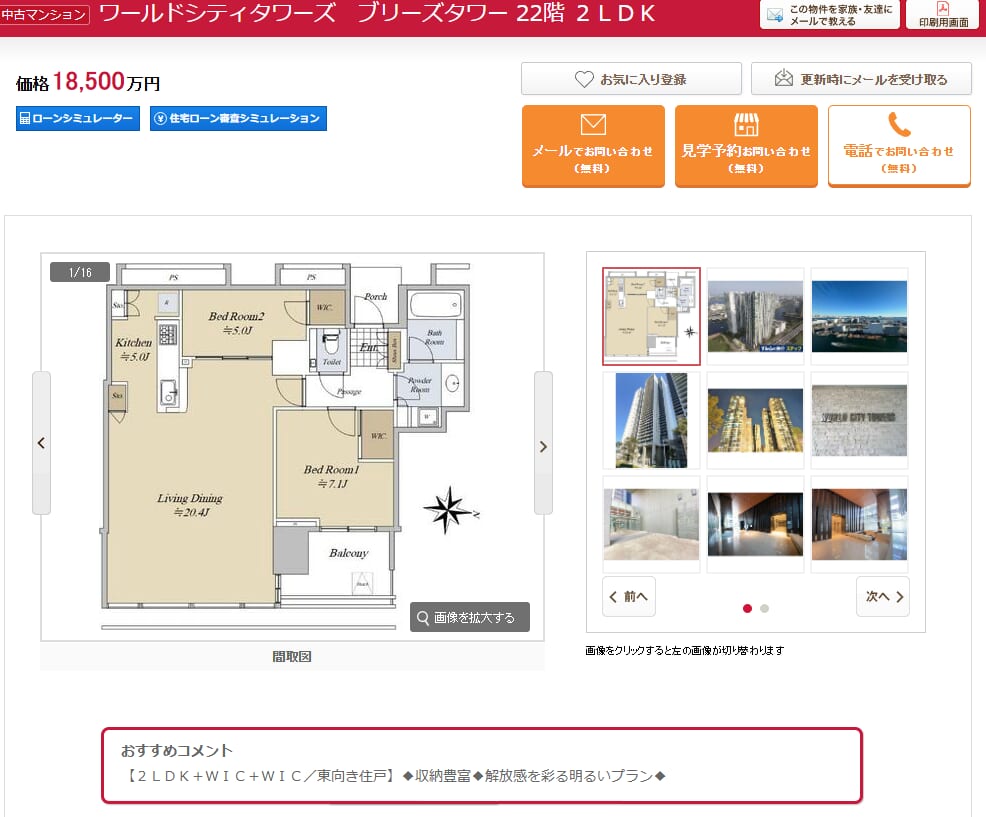This screenshot has width=986, height=817.
Task: Click the mail icon for update notifications
Action: [x=784, y=78]
